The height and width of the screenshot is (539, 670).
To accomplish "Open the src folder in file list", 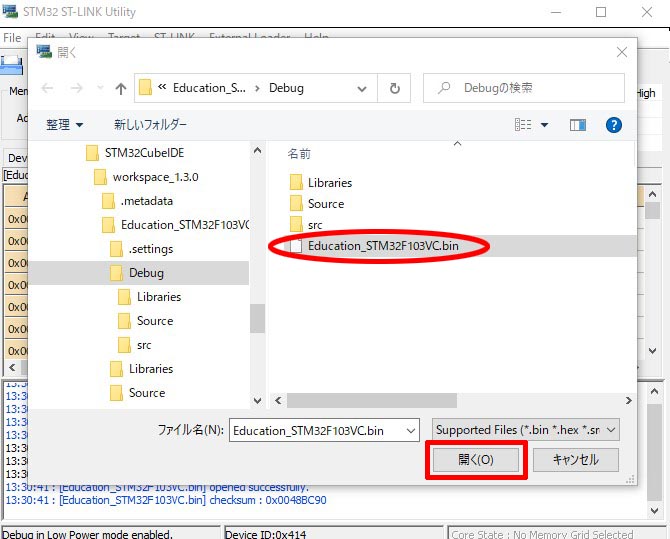I will tap(306, 224).
